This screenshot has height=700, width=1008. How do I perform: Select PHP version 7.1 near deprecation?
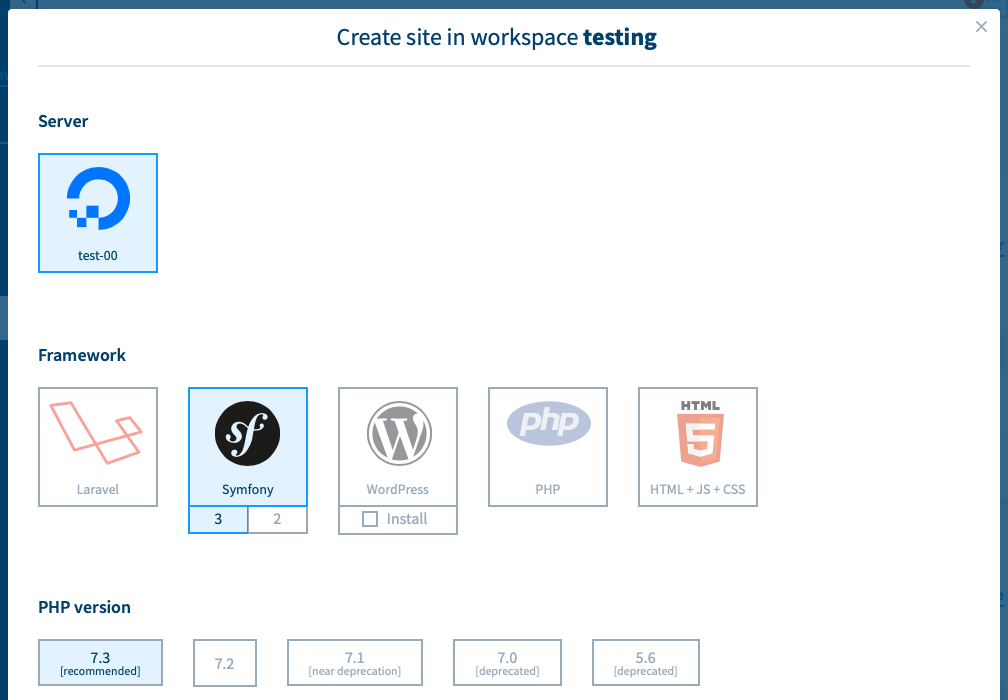coord(355,663)
